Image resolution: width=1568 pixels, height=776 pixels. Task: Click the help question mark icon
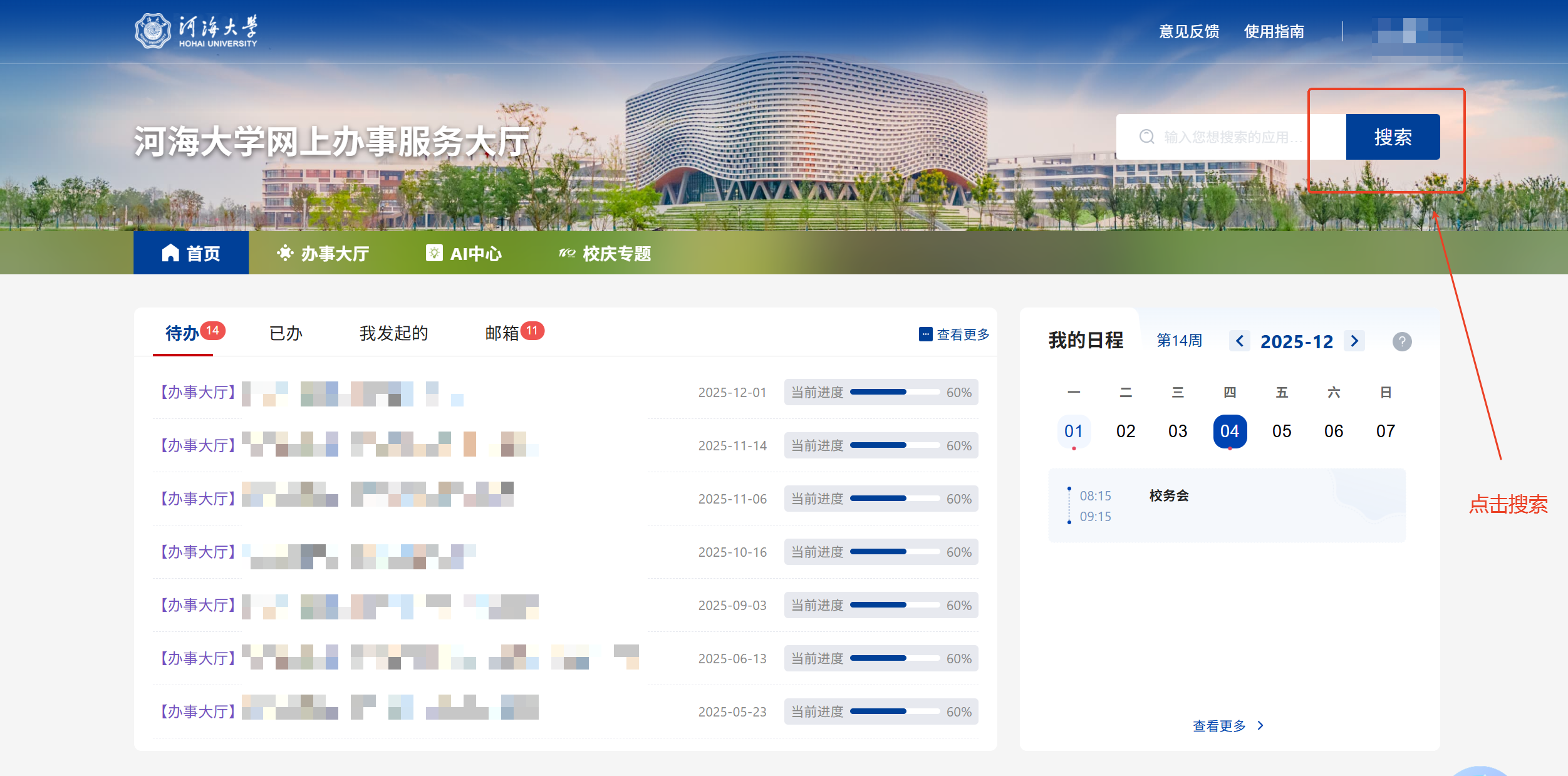pos(1401,341)
